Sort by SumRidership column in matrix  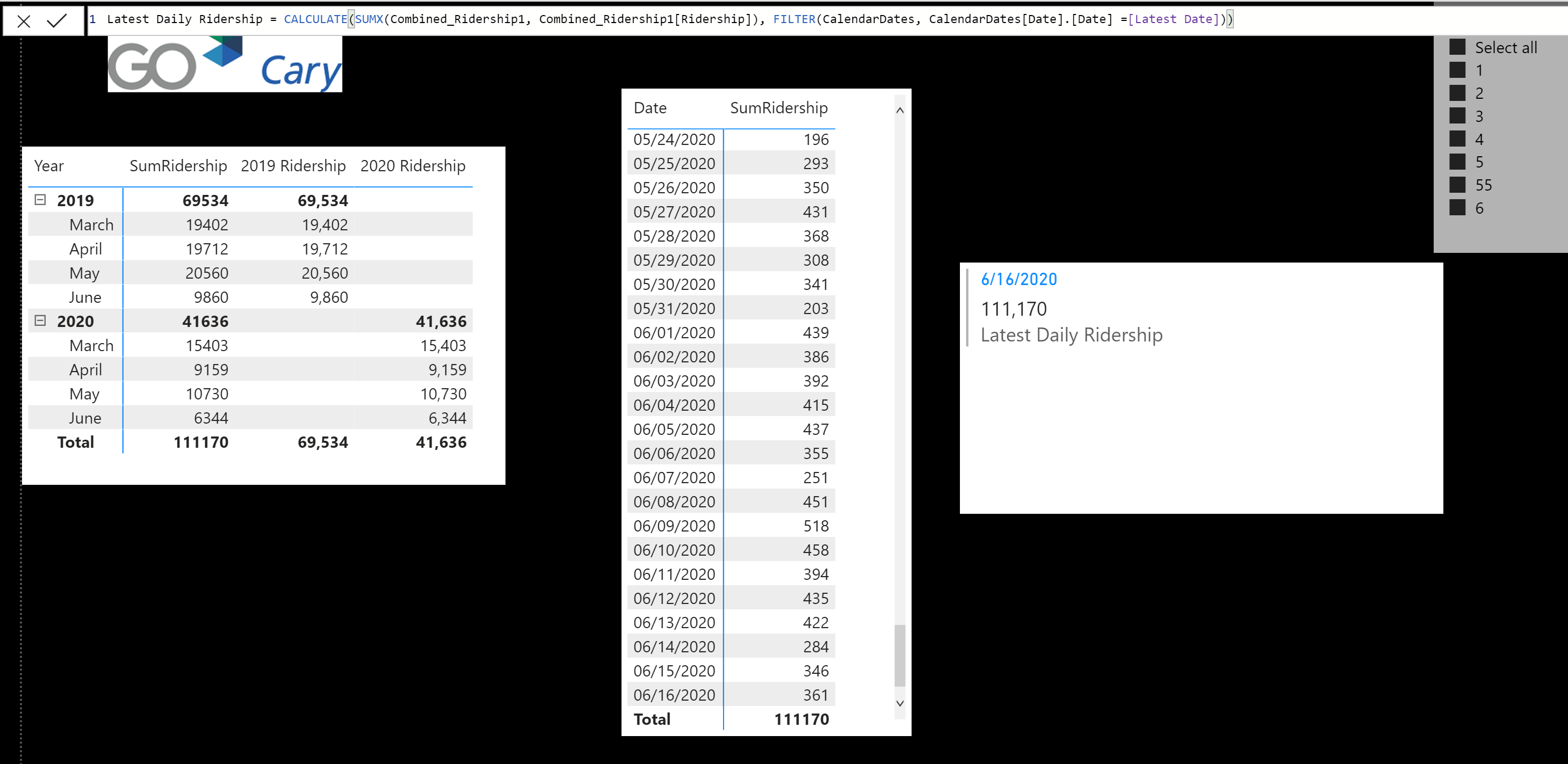(x=178, y=166)
